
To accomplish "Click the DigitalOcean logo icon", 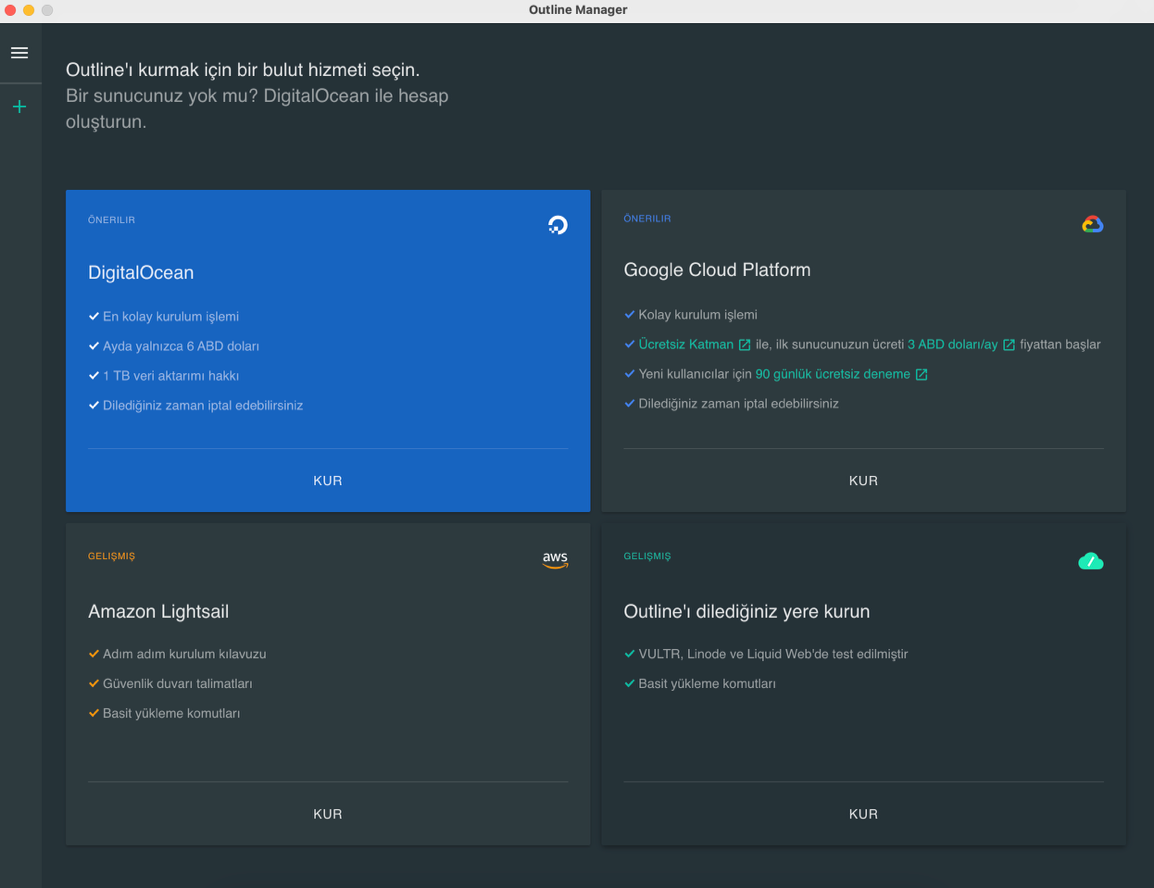I will [x=558, y=224].
